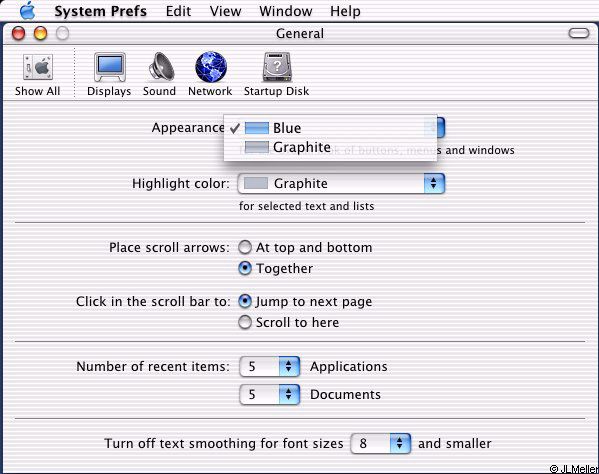Open the Highlight color dropdown
The width and height of the screenshot is (599, 474).
click(341, 183)
